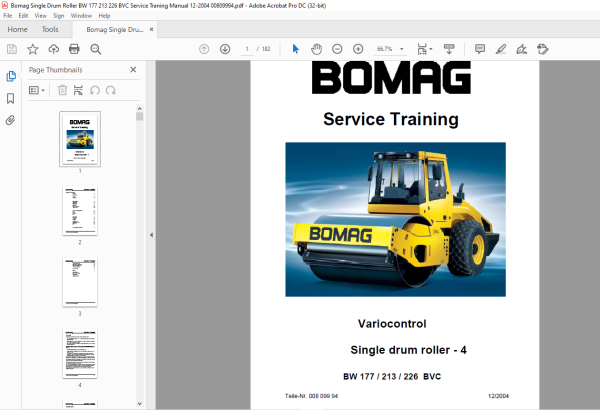Screen dimensions: 600x410
Task: Bookmark the file with the star icon
Action: 33,49
